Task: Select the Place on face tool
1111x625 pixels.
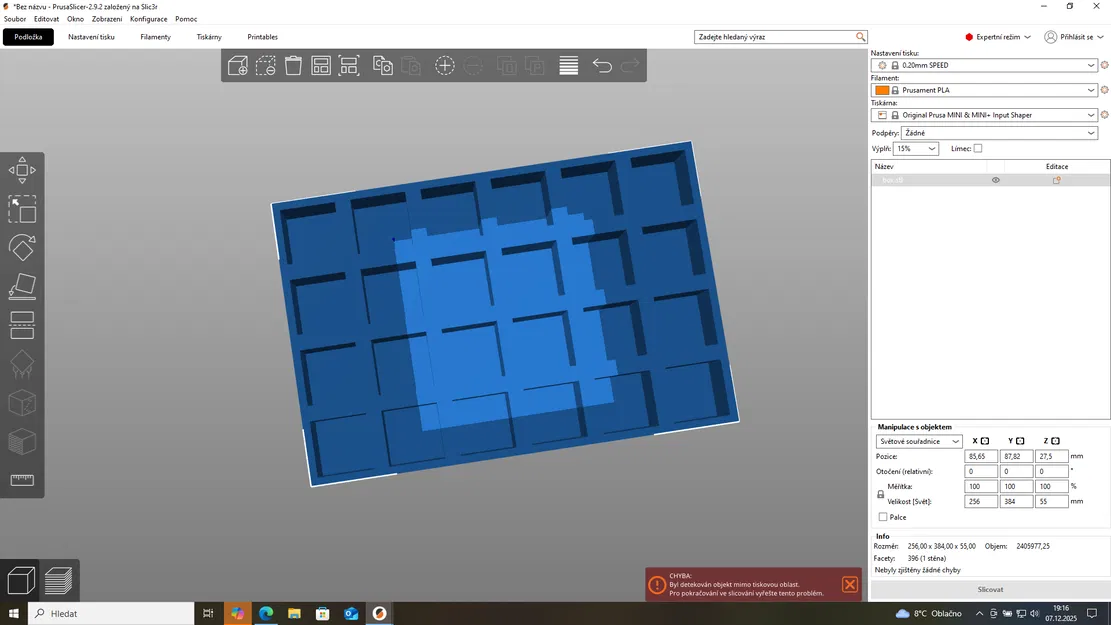Action: 22,287
